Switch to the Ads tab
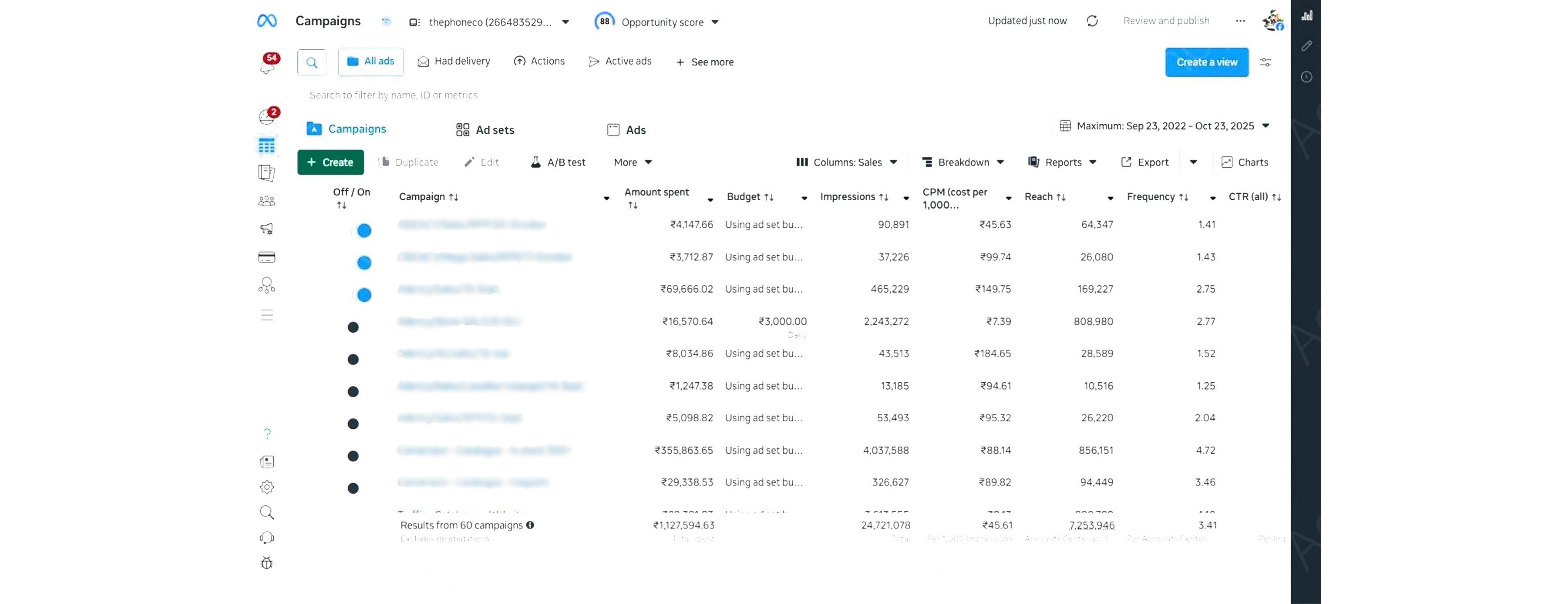The image size is (1568, 604). [x=626, y=130]
